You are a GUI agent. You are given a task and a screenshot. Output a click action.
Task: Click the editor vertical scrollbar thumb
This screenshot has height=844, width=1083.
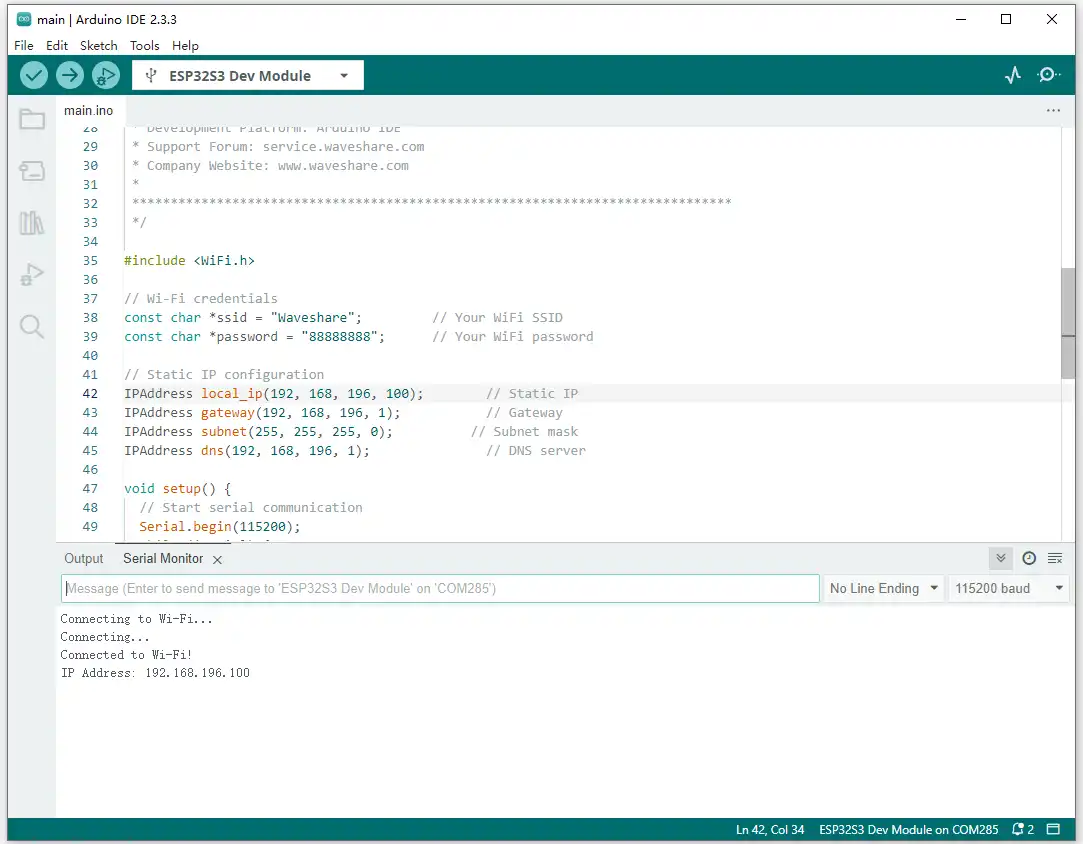click(1068, 323)
